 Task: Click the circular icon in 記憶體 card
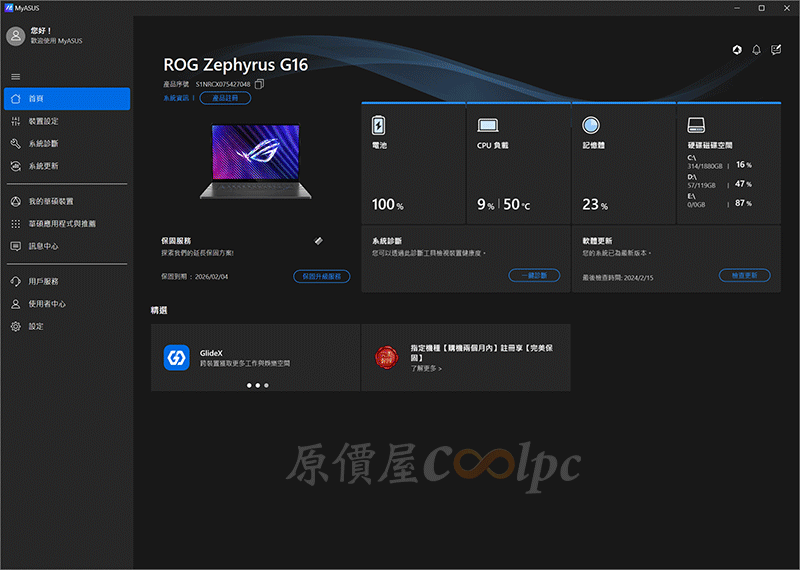click(x=591, y=125)
